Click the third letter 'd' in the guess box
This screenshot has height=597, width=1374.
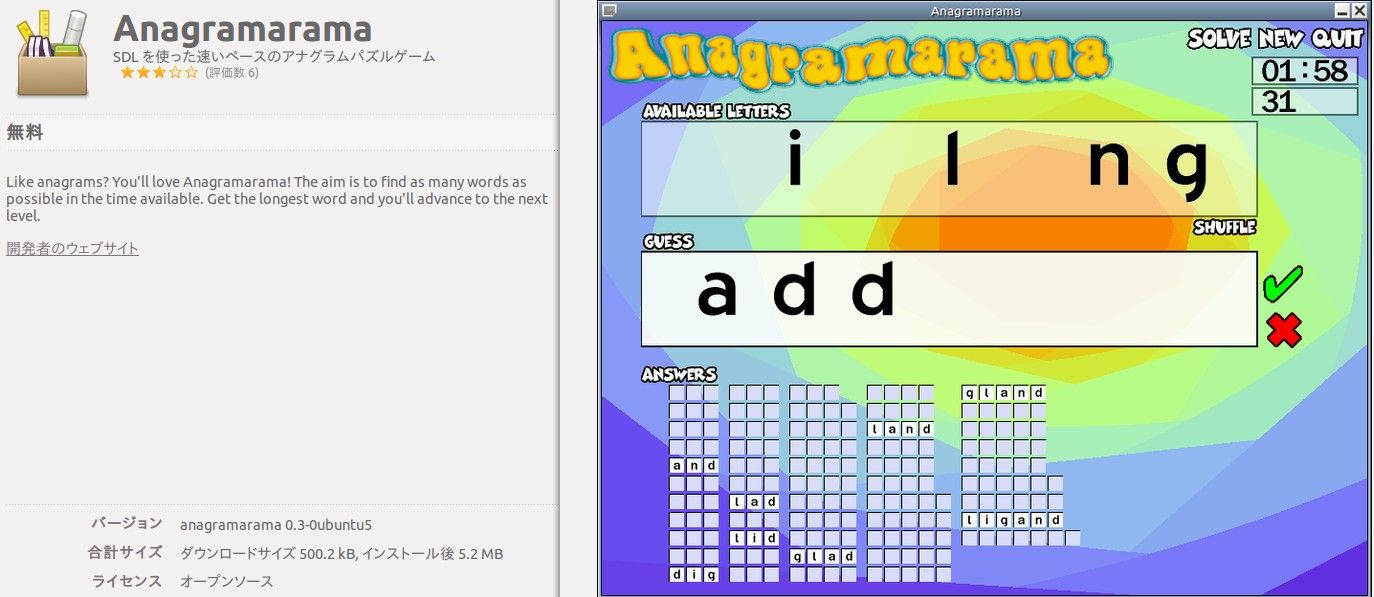click(873, 289)
